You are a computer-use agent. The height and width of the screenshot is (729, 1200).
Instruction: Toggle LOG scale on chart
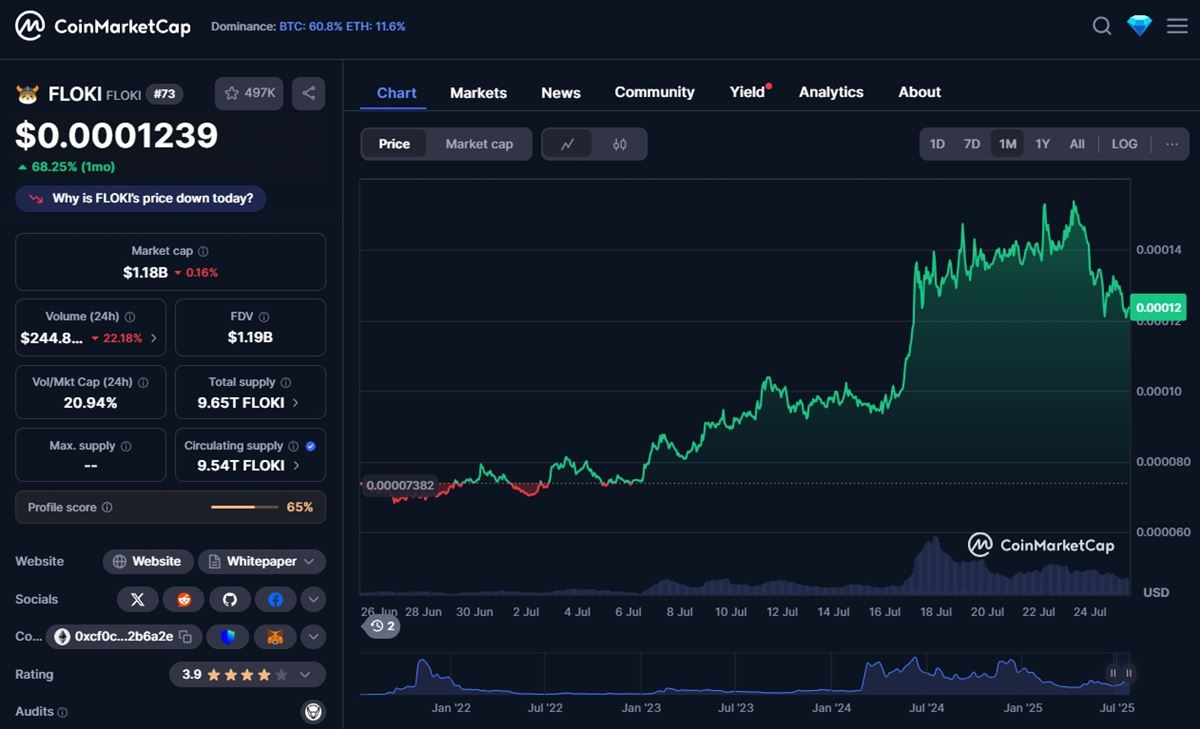(1124, 144)
